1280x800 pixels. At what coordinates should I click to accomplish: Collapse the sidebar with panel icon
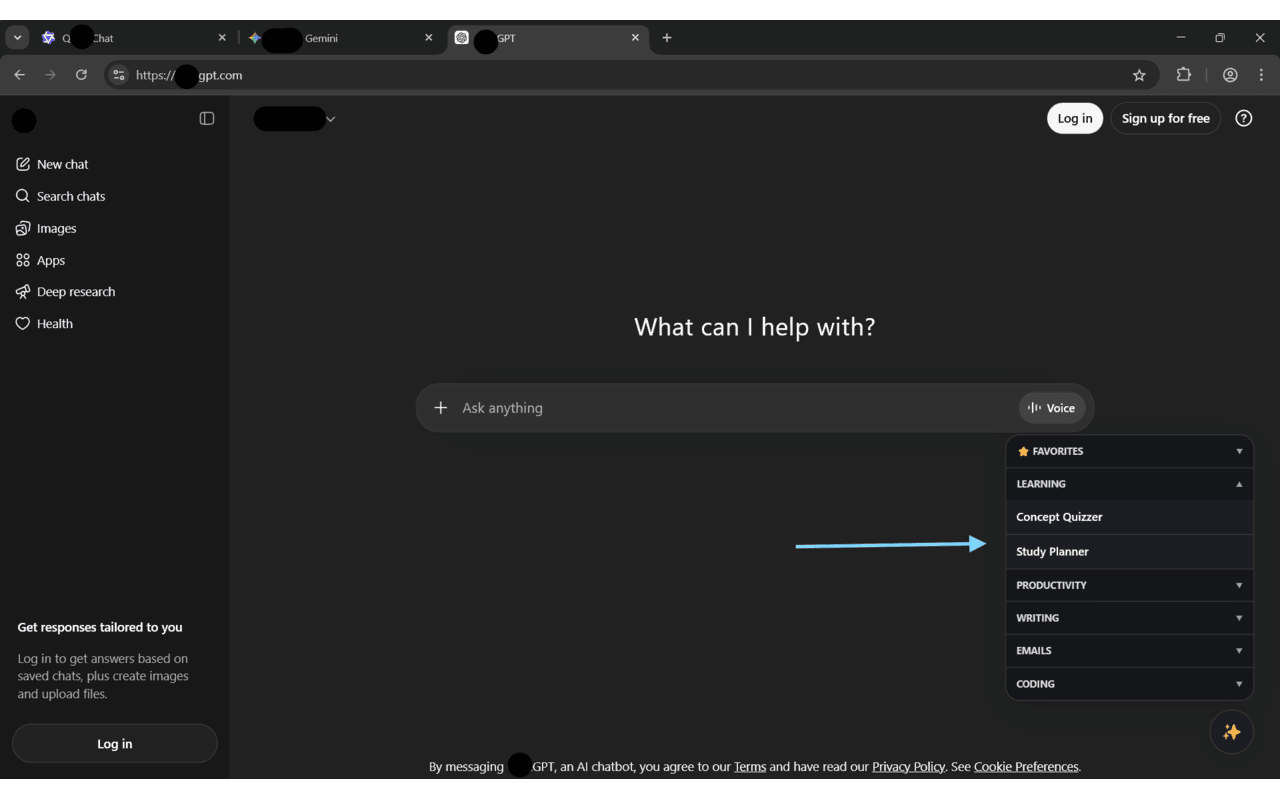207,118
